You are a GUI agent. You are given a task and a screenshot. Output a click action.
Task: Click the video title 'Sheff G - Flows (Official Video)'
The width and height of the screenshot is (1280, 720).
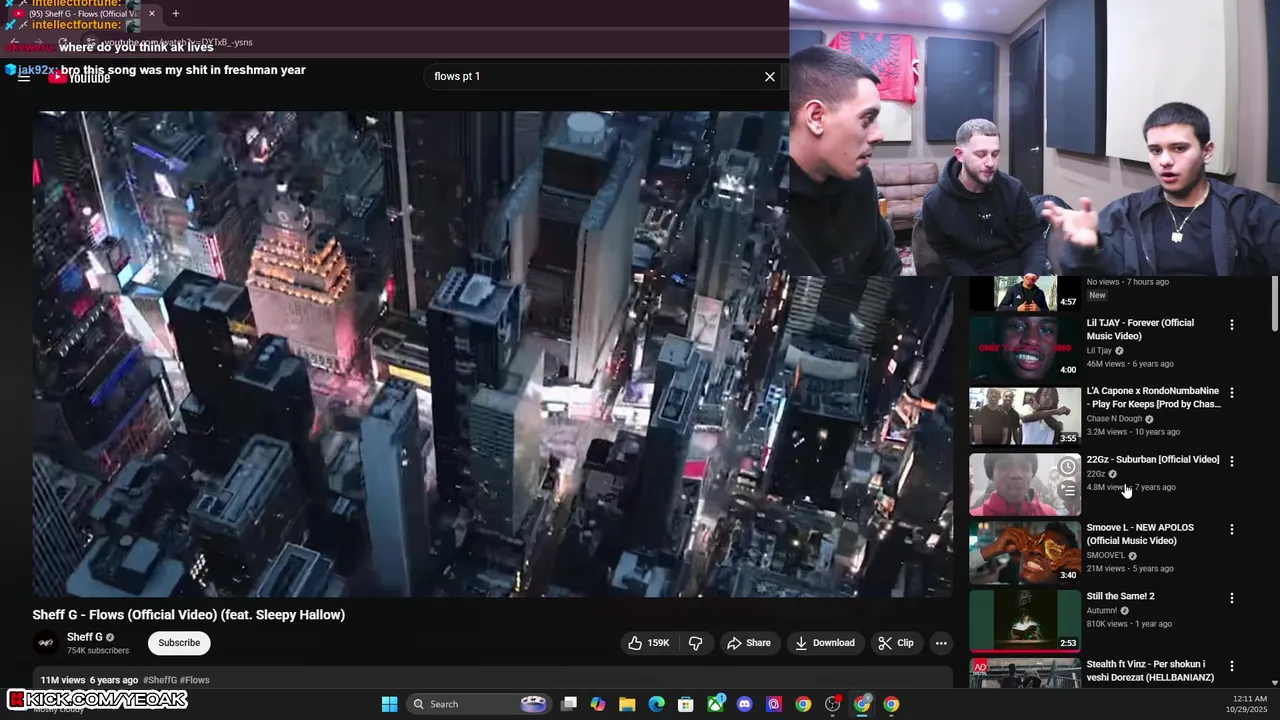(x=188, y=615)
